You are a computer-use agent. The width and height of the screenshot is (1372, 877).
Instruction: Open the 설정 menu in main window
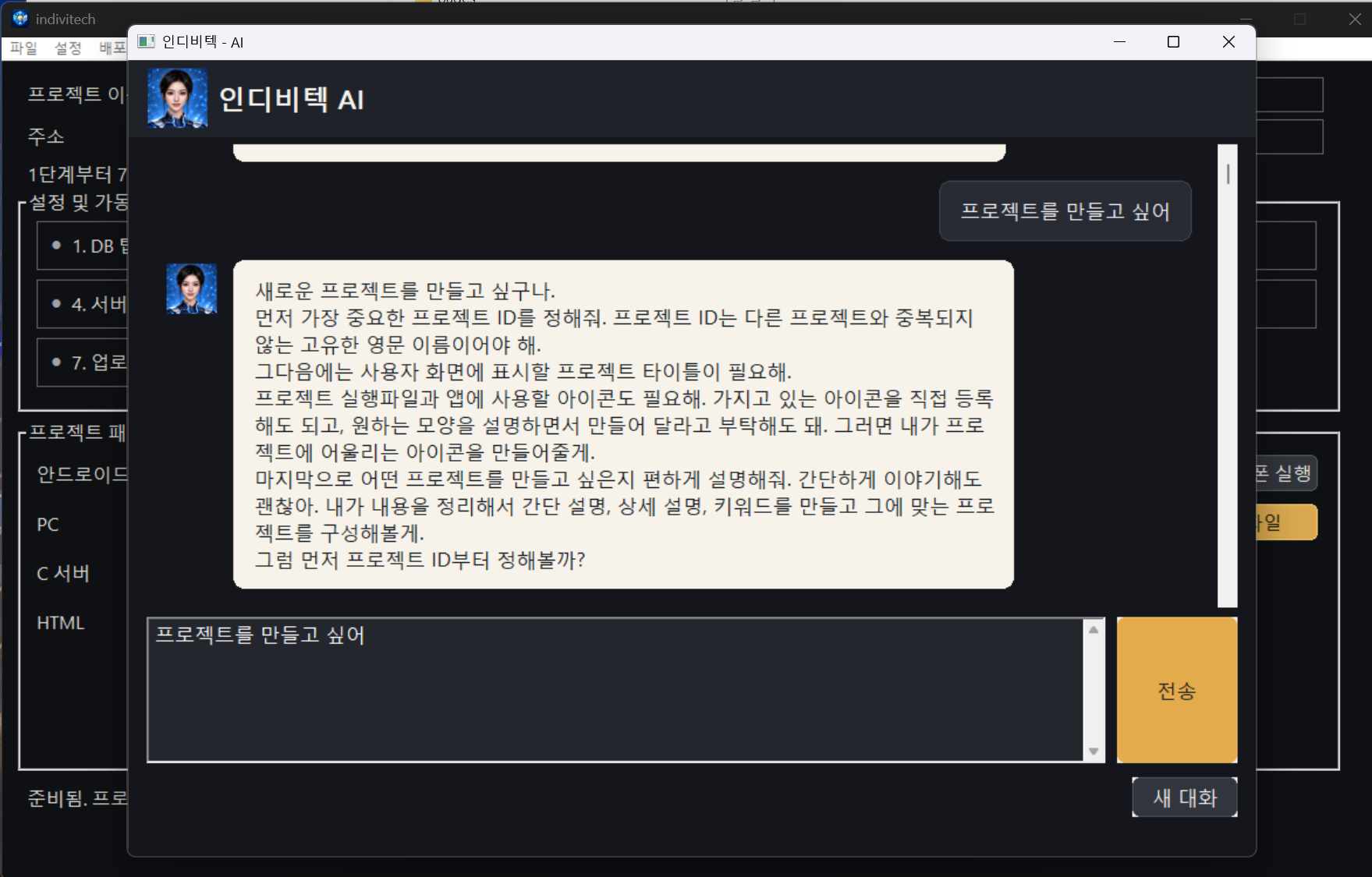click(68, 48)
